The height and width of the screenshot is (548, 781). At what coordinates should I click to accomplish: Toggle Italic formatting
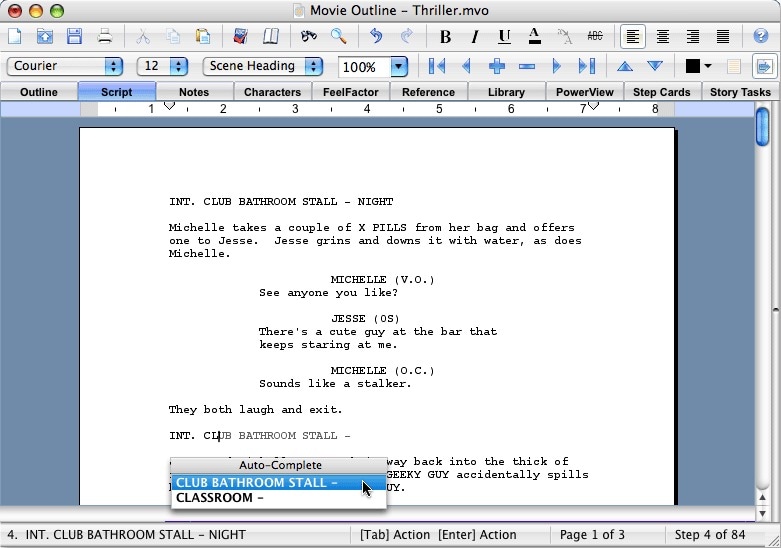475,36
